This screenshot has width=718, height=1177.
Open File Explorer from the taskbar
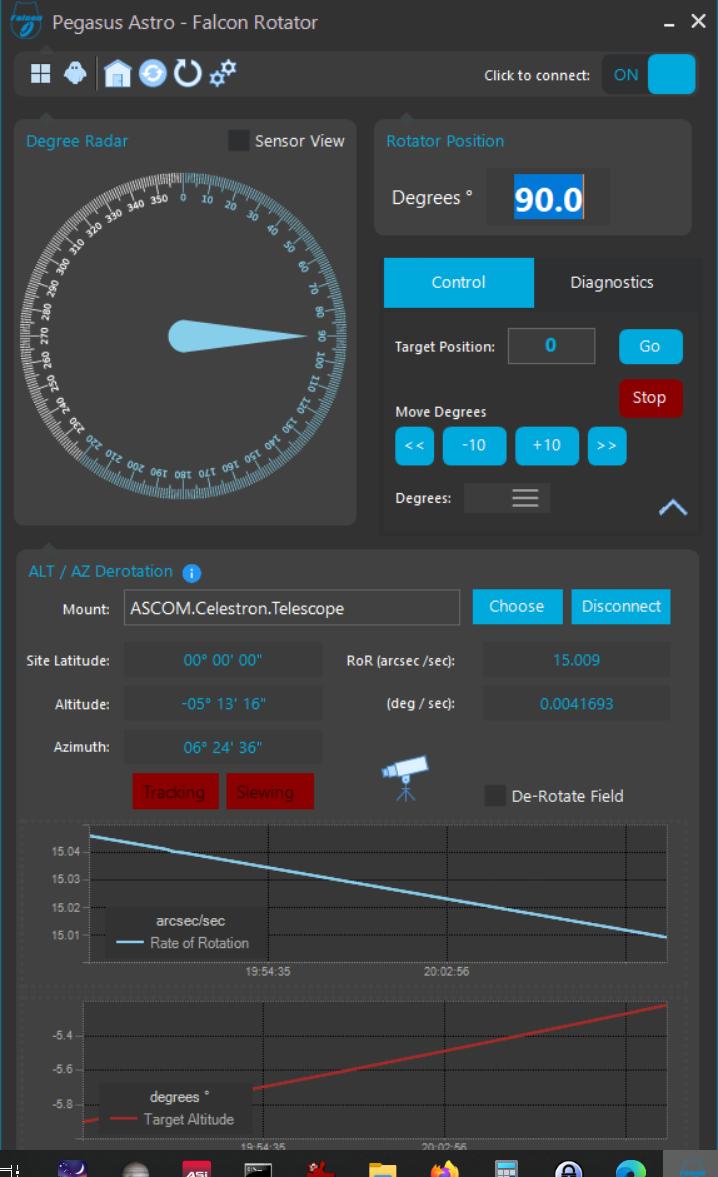(x=383, y=1169)
